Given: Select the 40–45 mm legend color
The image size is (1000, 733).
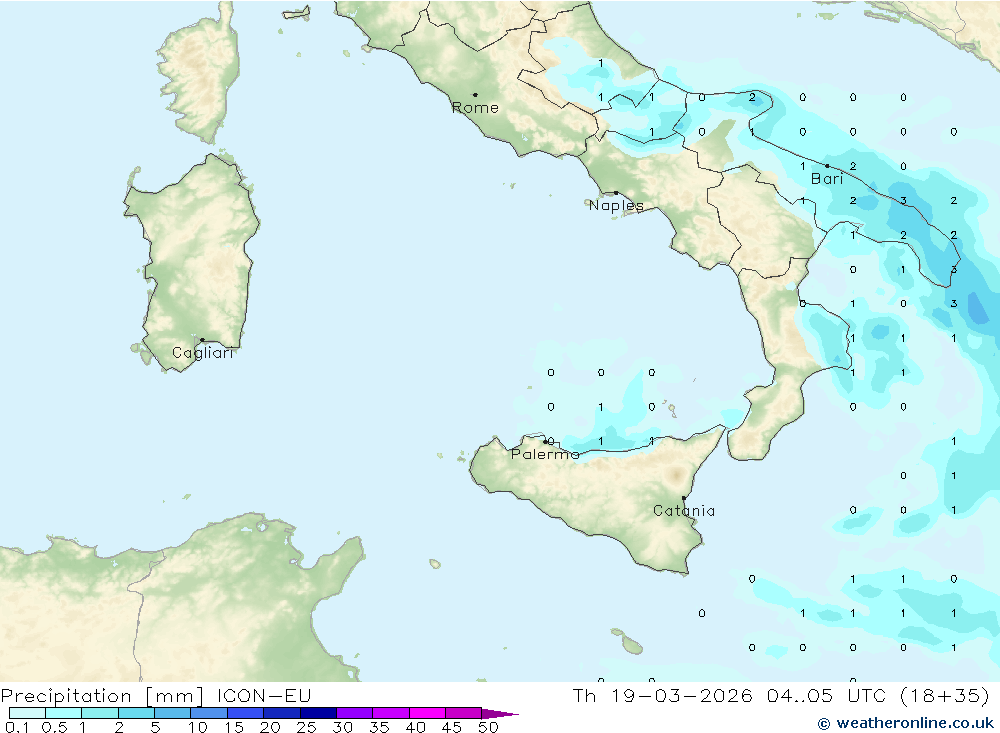Looking at the screenshot, I should point(427,713).
